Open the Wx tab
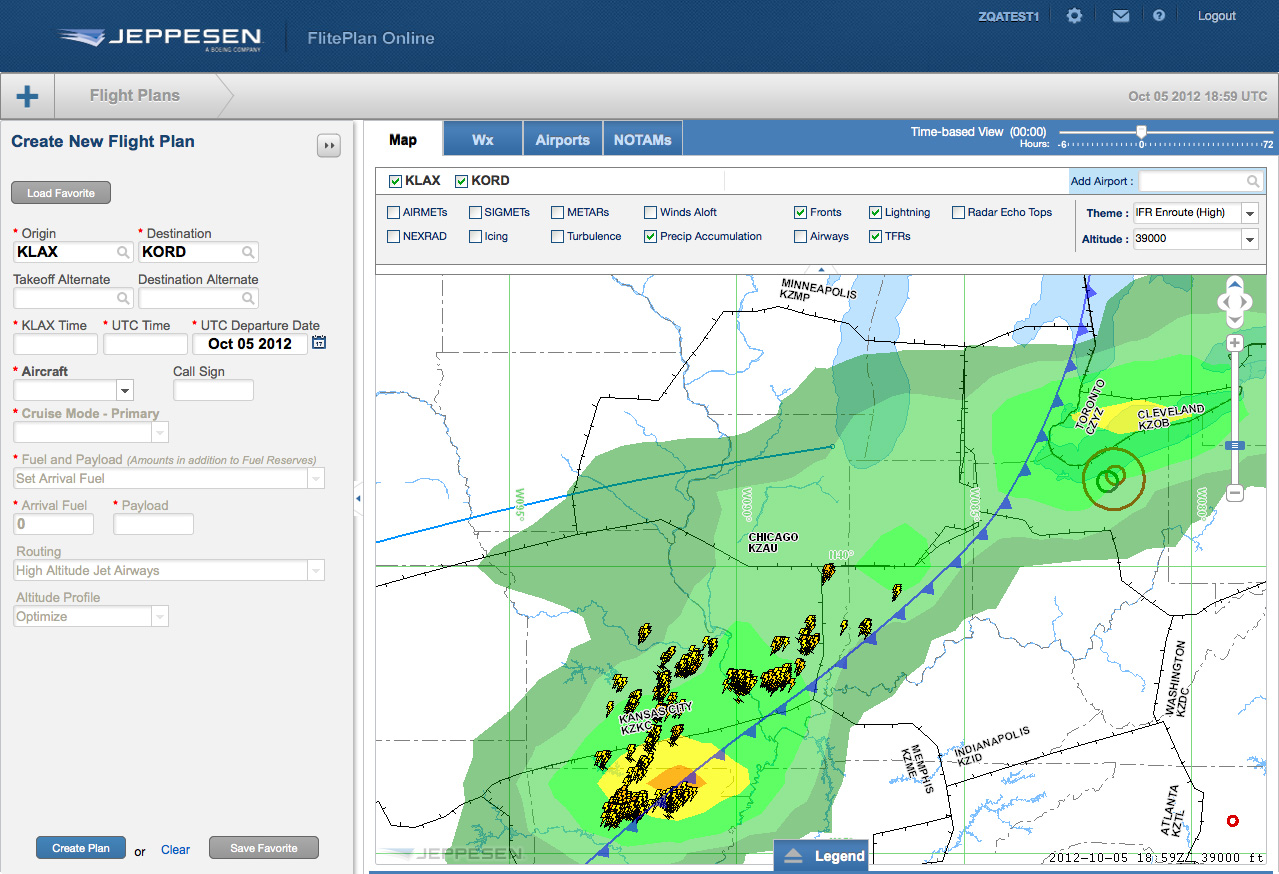 [x=482, y=138]
